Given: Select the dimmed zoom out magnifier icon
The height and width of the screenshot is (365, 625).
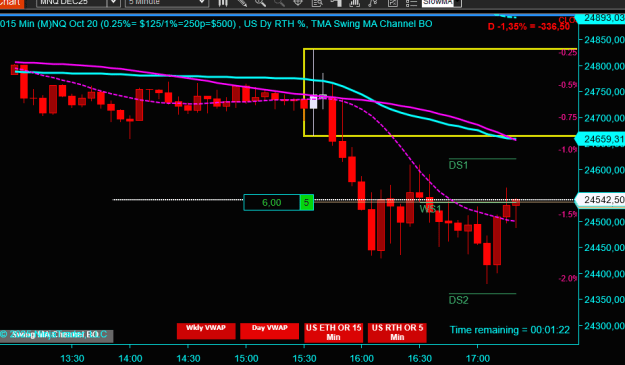Looking at the screenshot, I should point(279,3).
